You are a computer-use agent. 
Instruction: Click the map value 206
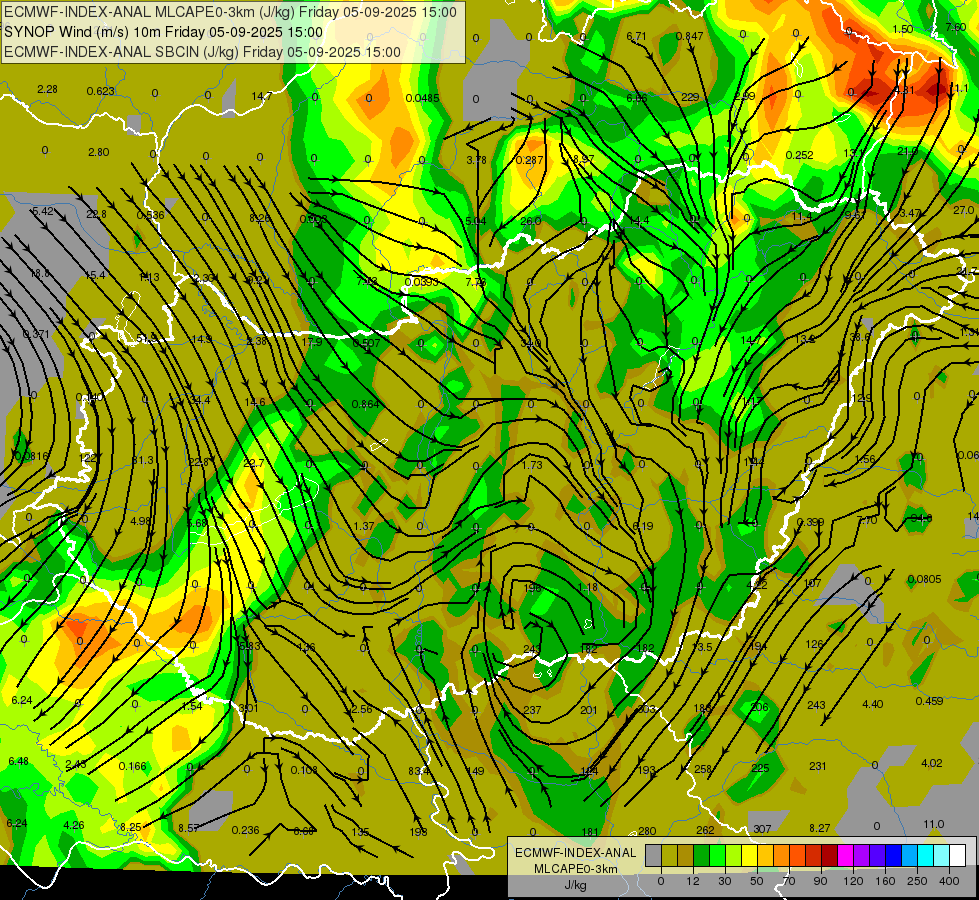point(759,707)
